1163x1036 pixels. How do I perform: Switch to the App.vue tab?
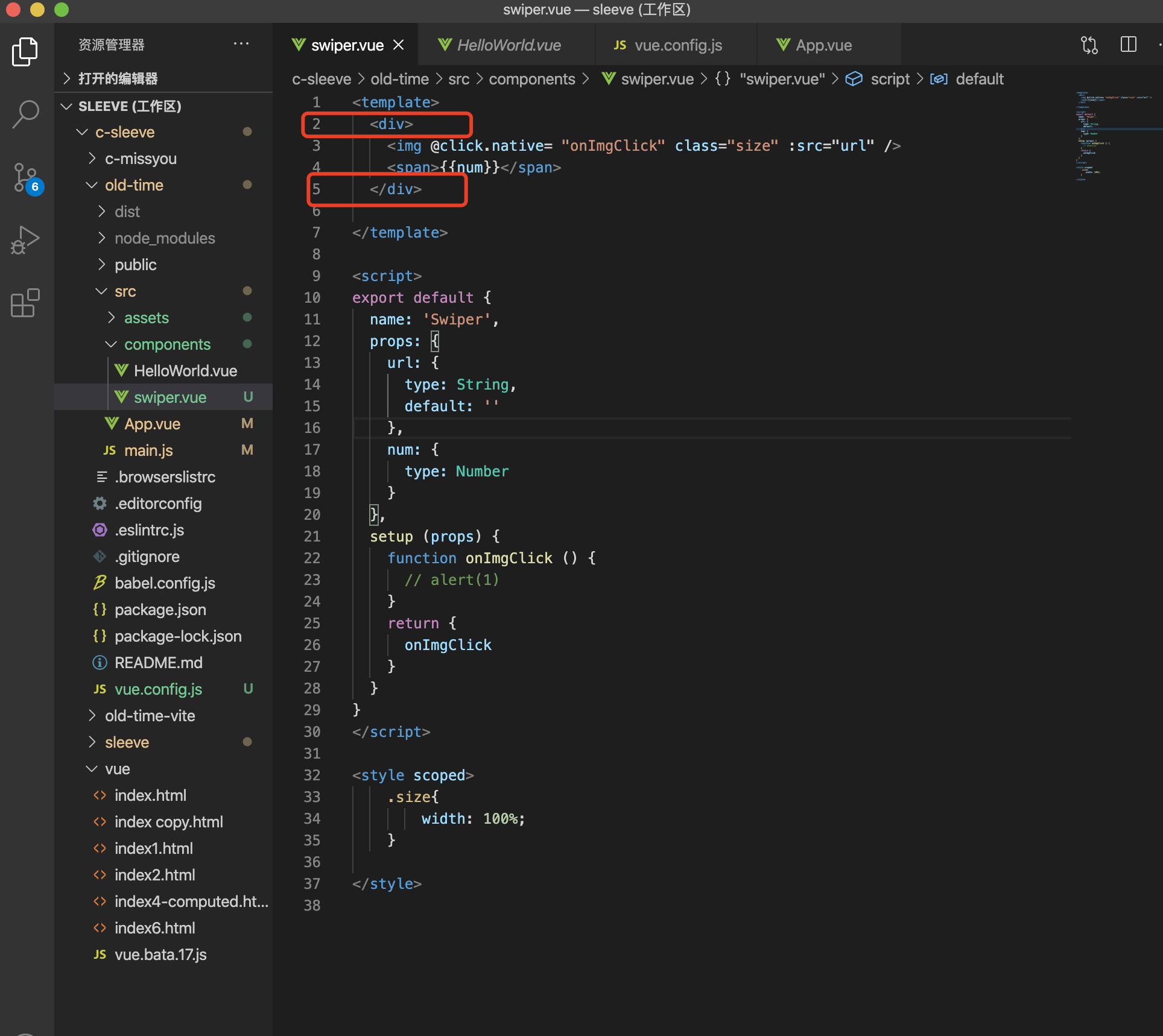tap(829, 45)
